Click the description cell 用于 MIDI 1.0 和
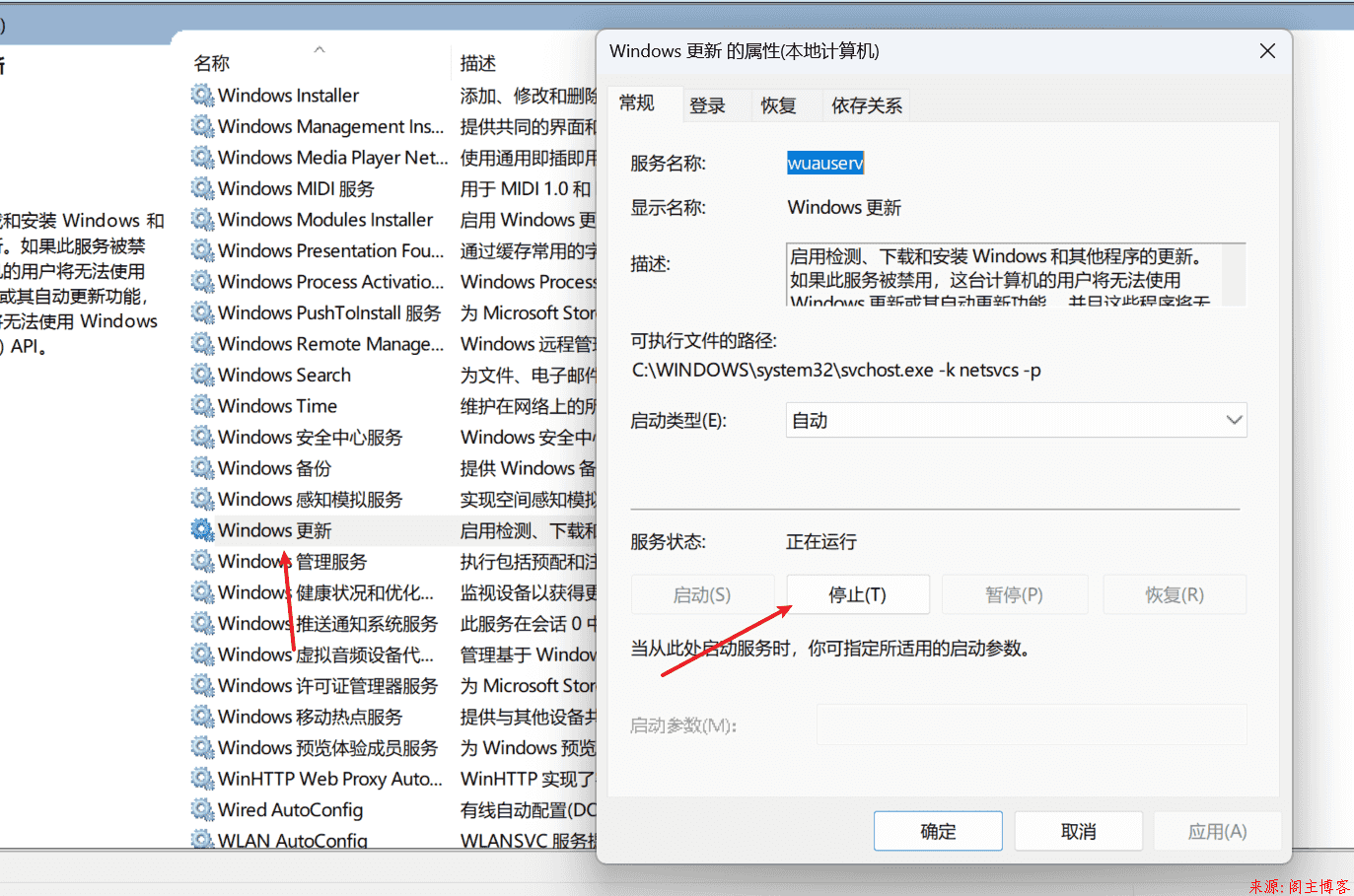Image resolution: width=1354 pixels, height=896 pixels. (x=526, y=188)
